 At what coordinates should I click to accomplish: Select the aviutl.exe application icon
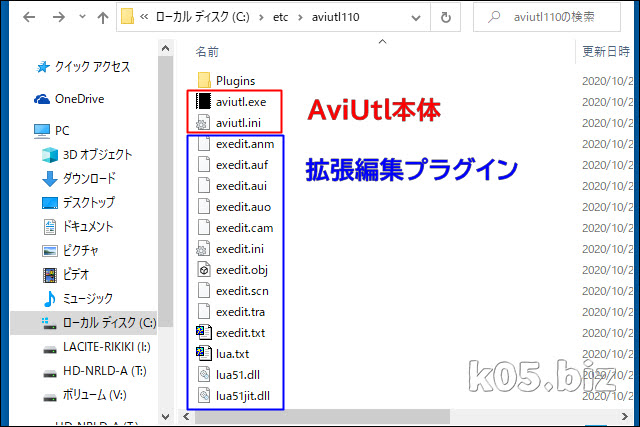pyautogui.click(x=203, y=101)
